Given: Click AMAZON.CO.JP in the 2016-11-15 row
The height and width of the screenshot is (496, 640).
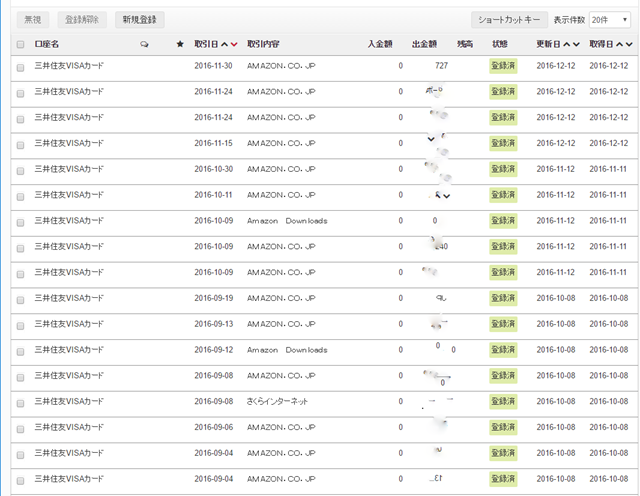Looking at the screenshot, I should 281,143.
